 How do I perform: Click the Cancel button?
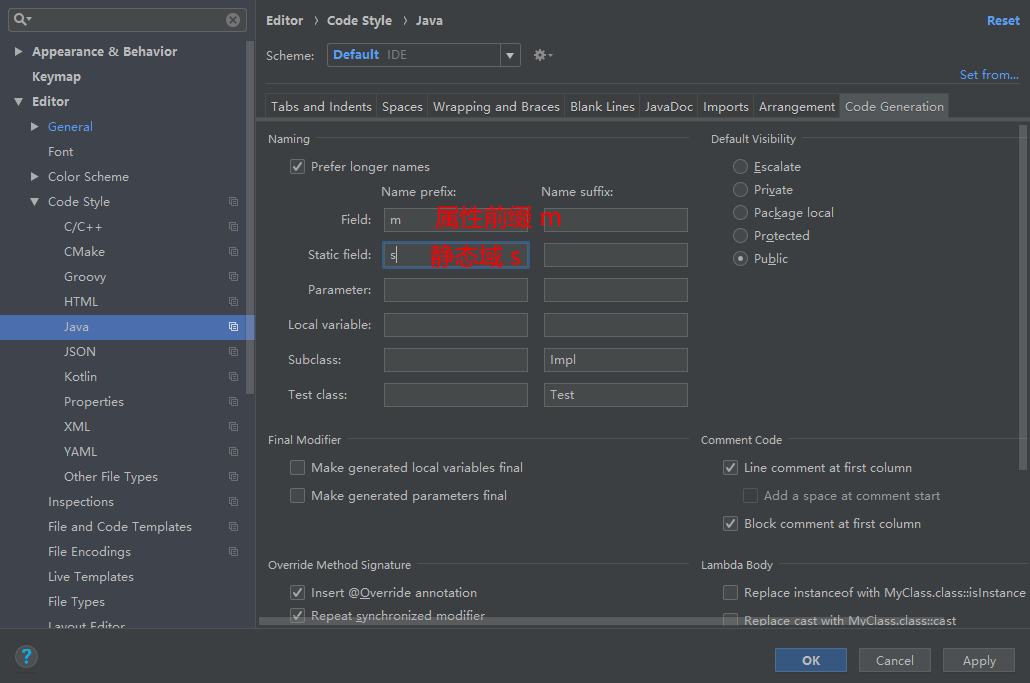895,660
